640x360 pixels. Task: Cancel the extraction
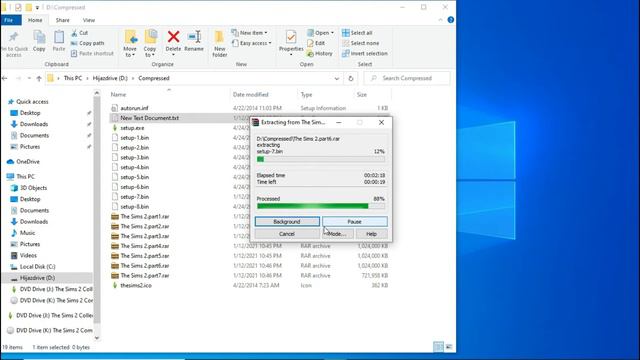pos(287,234)
